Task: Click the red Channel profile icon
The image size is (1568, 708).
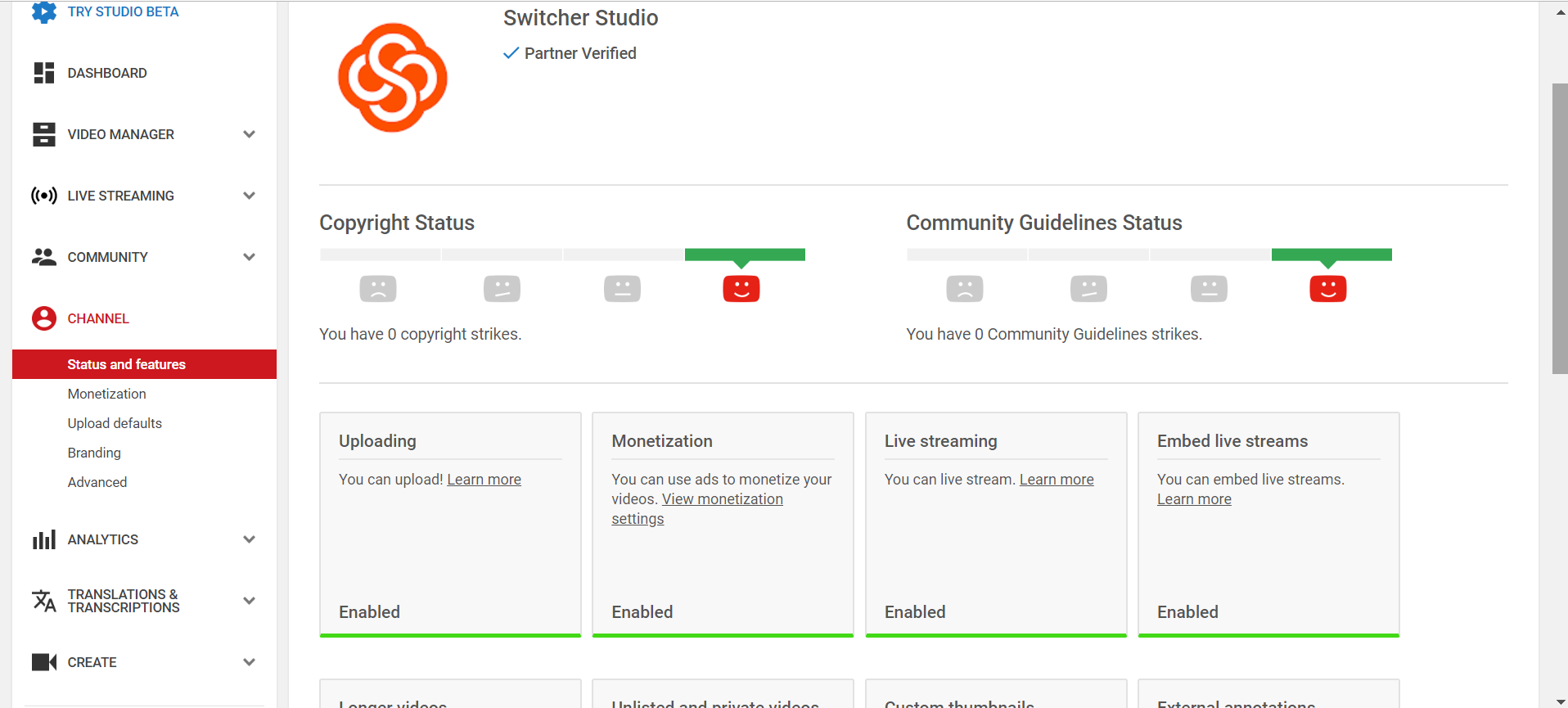Action: coord(44,318)
